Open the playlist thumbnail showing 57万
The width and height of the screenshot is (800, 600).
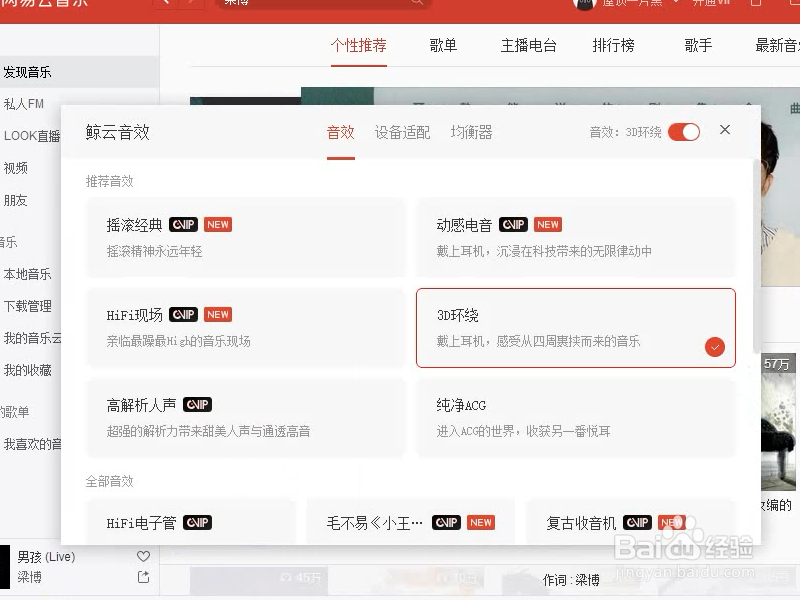[778, 422]
